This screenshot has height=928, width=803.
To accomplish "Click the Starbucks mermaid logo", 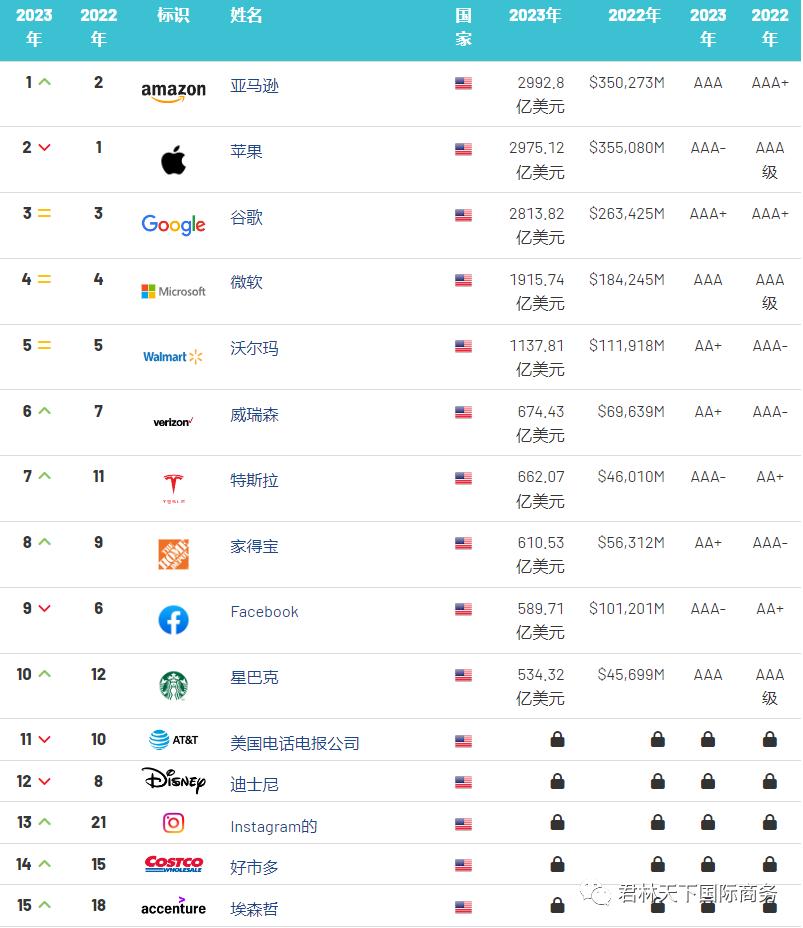I will [x=172, y=686].
